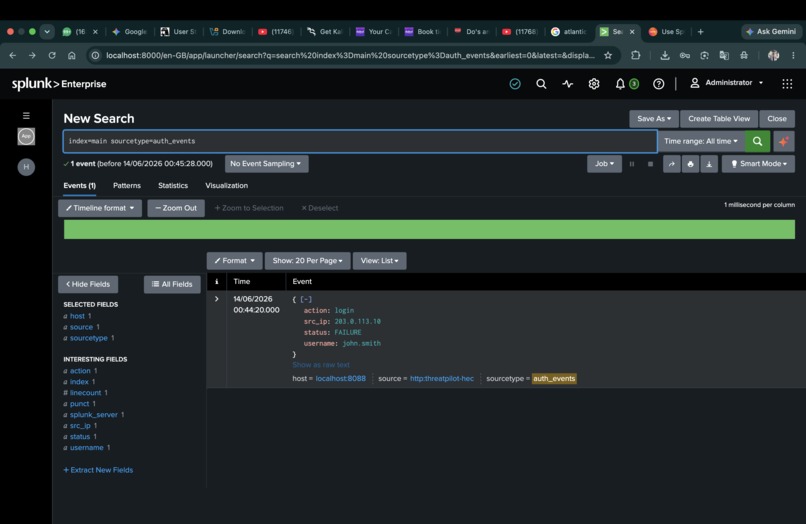
Task: Click source value http:threatpilot-hec
Action: pos(442,378)
